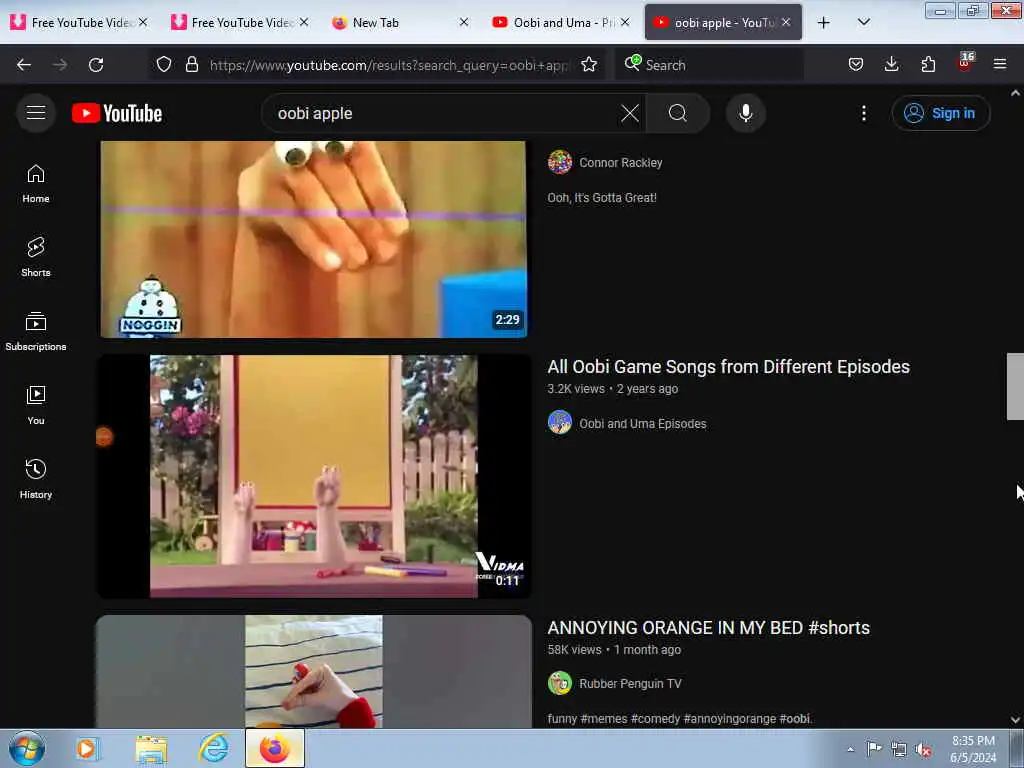Sign in to YouTube
1024x768 pixels.
click(x=940, y=113)
